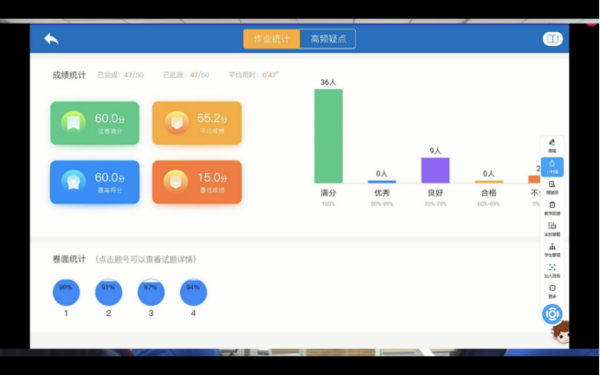Click the 0'47" average time value
The image size is (600, 375).
tap(270, 75)
